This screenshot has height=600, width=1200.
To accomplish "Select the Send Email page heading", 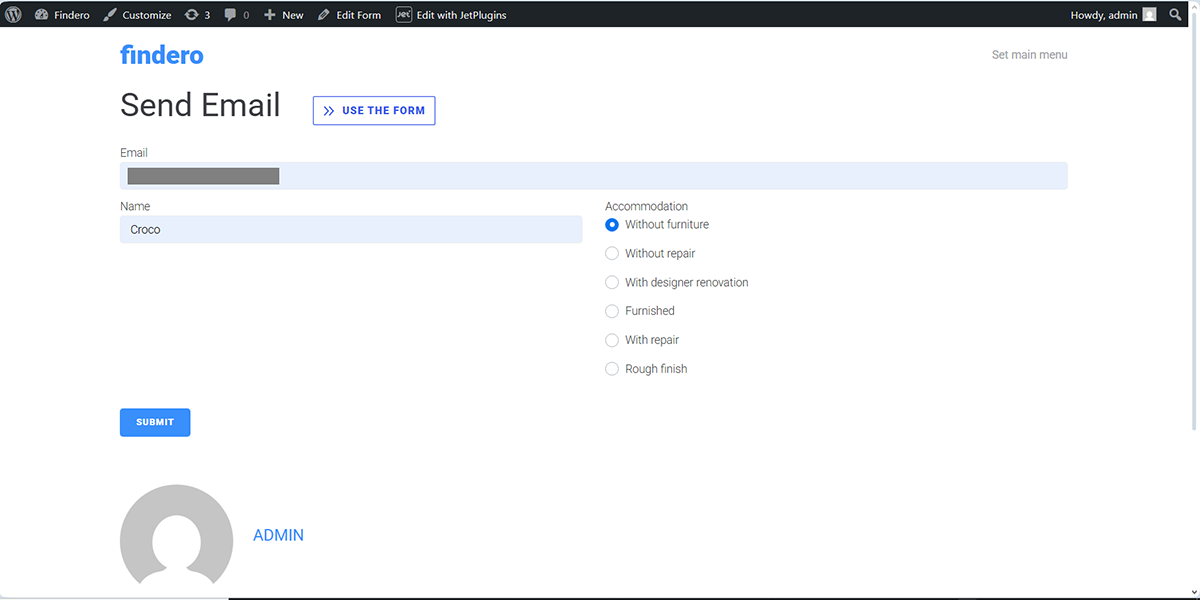I will point(200,105).
